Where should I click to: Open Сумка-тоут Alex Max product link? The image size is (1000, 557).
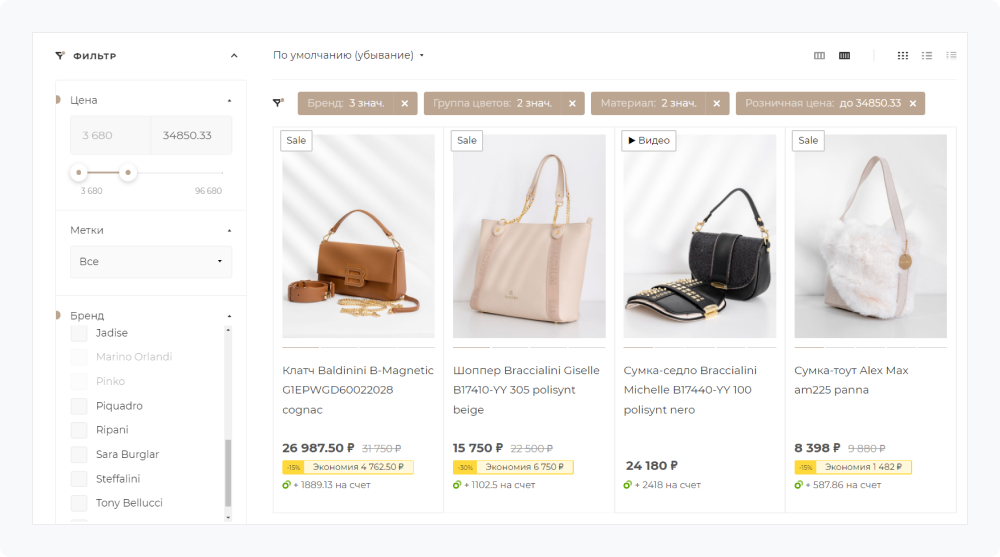[851, 380]
